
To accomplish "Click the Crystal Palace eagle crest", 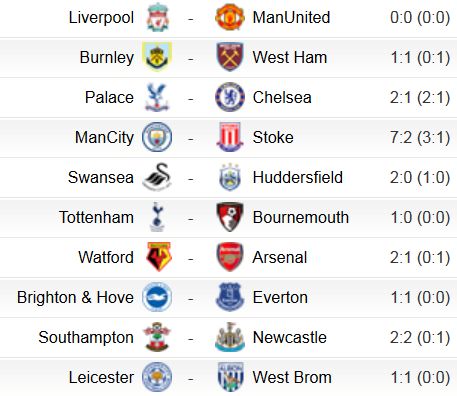I will click(x=157, y=97).
